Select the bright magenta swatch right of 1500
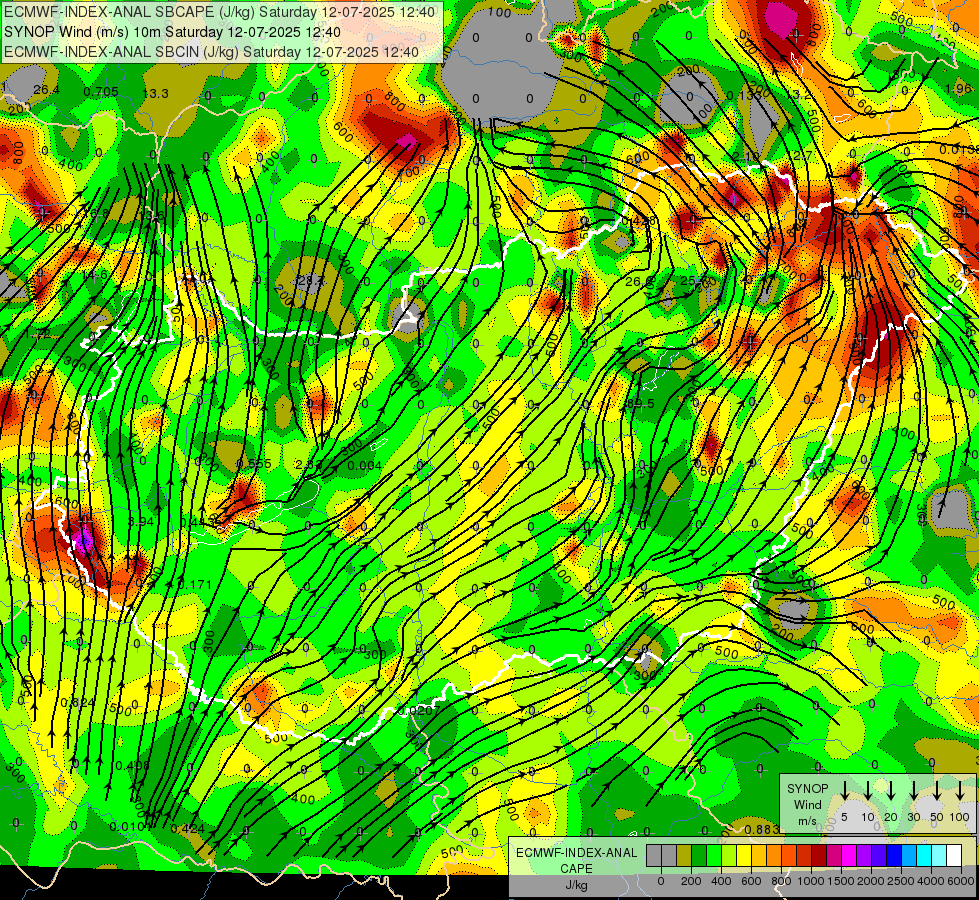This screenshot has height=900, width=979. coord(849,856)
